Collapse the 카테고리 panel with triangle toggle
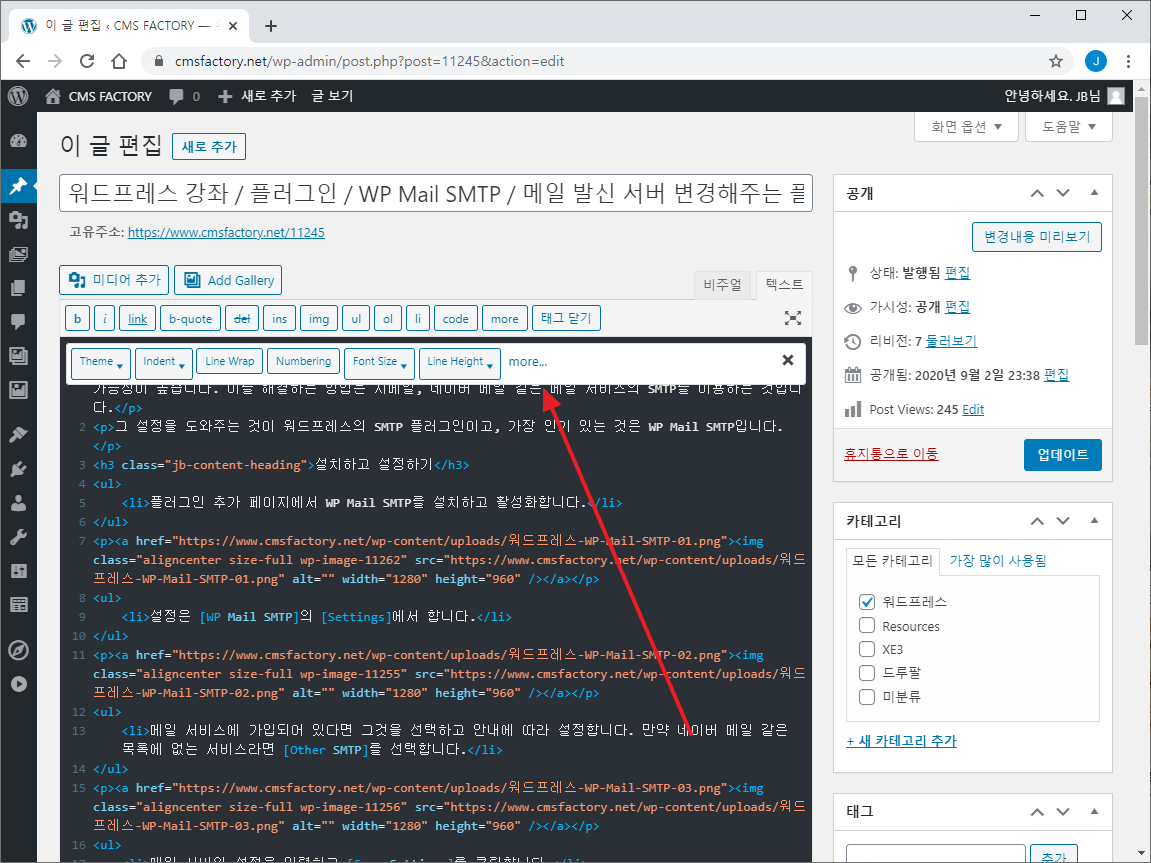The height and width of the screenshot is (863, 1151). pyautogui.click(x=1094, y=521)
